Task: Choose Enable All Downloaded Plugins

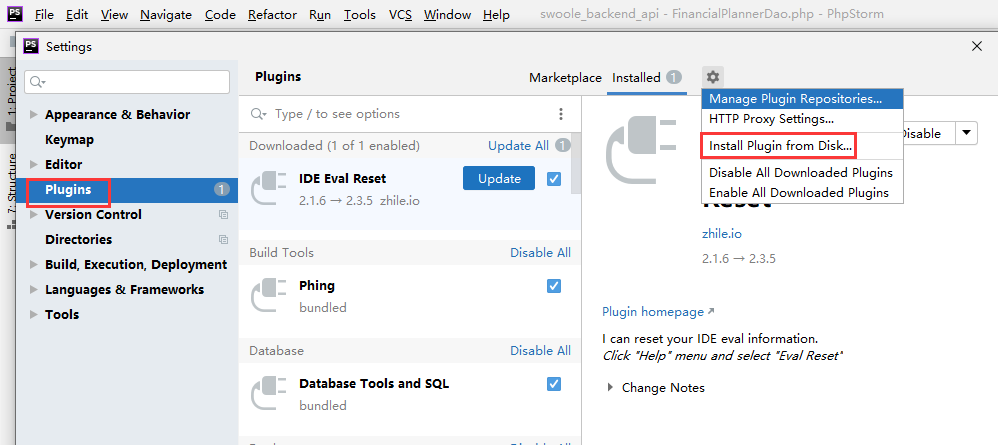Action: 802,192
